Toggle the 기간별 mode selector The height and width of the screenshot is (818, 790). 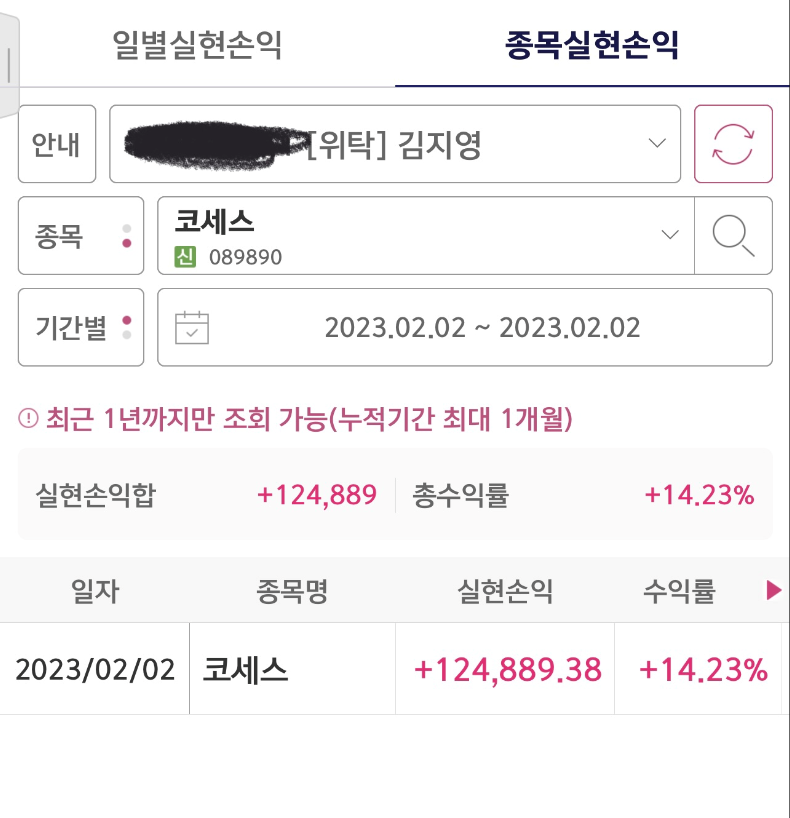point(81,327)
